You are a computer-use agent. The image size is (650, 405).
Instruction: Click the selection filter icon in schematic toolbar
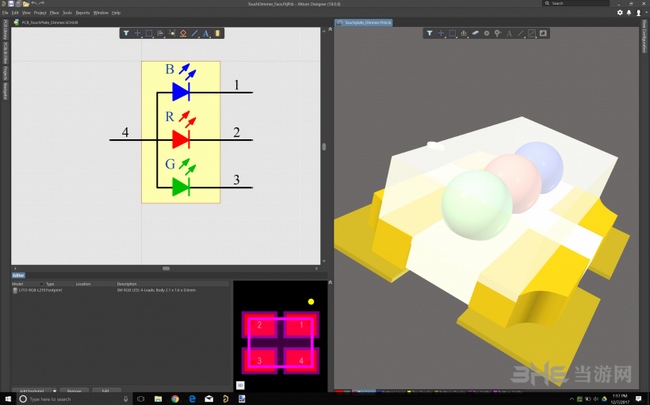tap(126, 33)
